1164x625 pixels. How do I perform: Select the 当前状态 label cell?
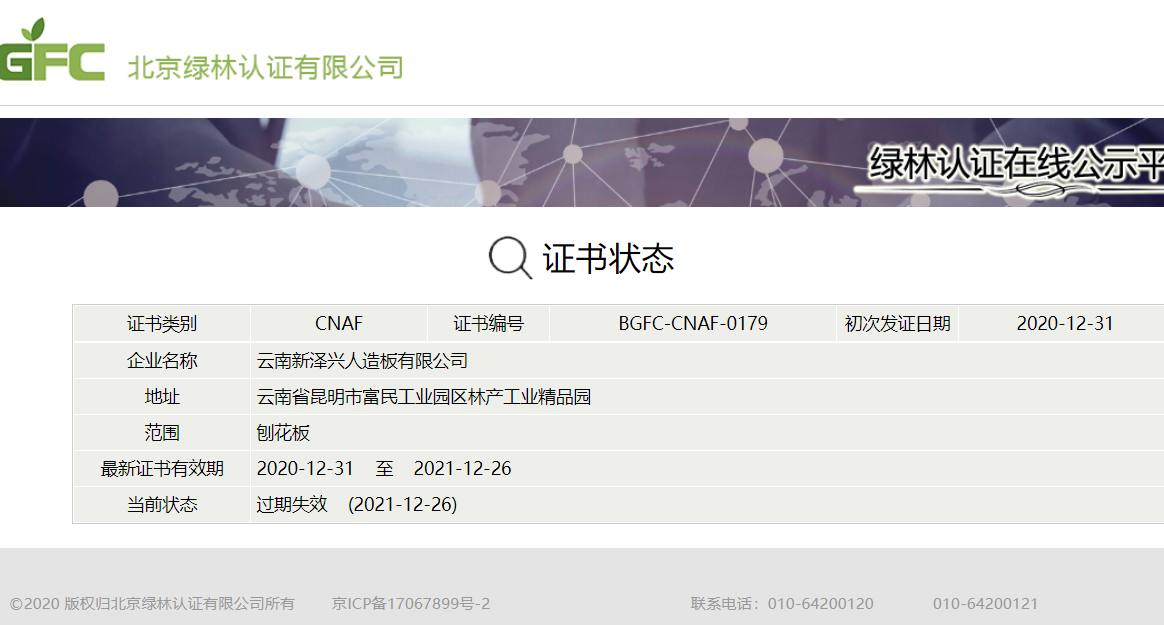(x=162, y=505)
